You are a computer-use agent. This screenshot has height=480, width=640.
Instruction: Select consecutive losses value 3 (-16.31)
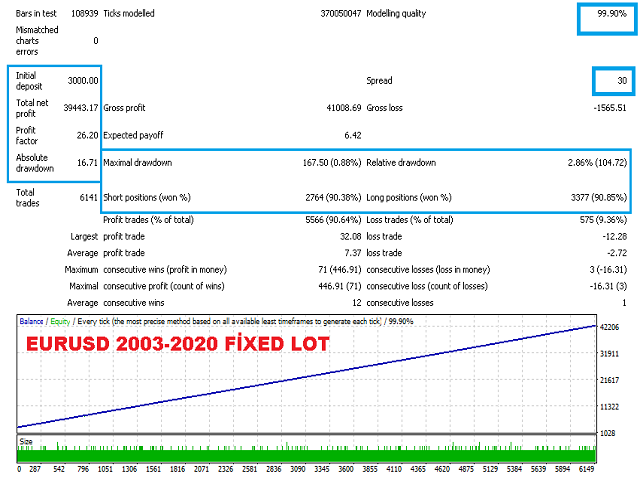tap(608, 270)
